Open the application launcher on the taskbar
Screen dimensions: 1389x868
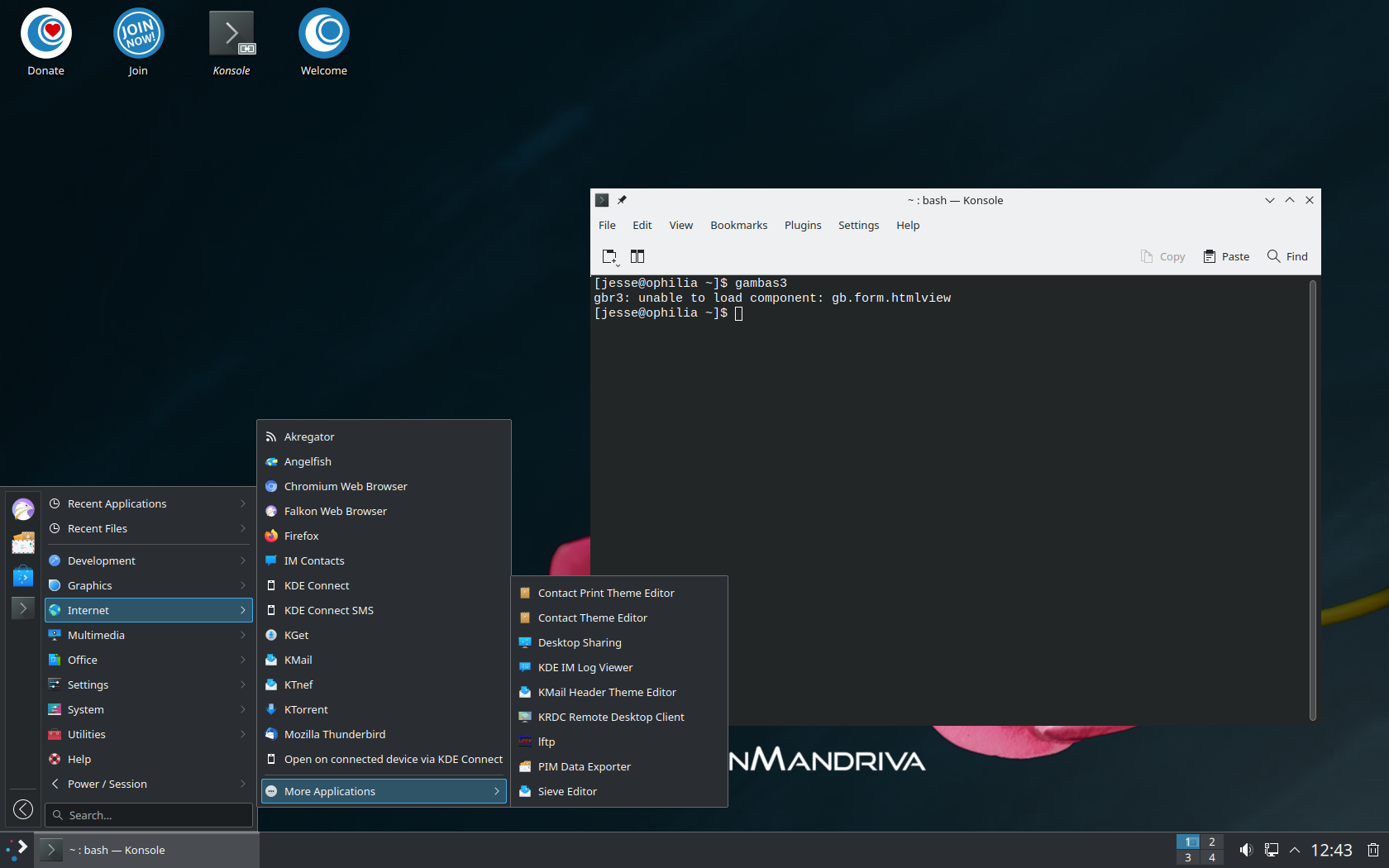pos(17,850)
